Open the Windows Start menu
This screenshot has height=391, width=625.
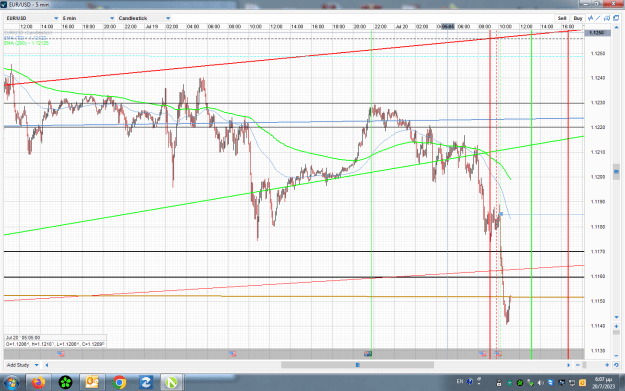click(x=11, y=383)
